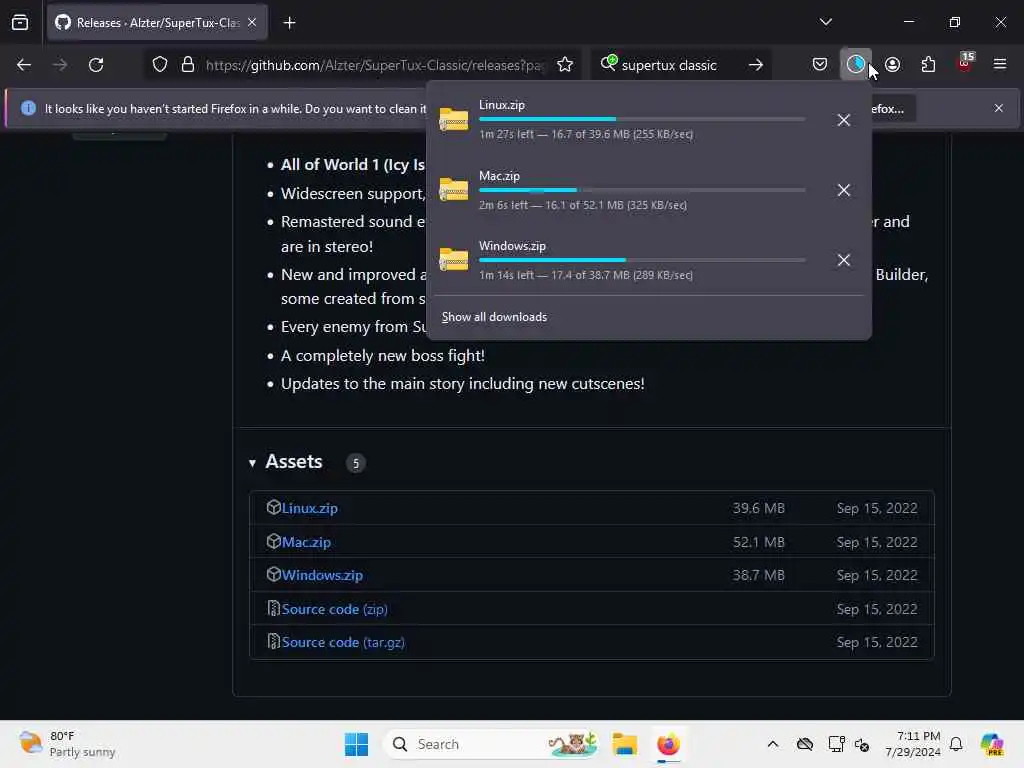Open the clock showing 7:11 PM
The image size is (1024, 768).
point(913,744)
